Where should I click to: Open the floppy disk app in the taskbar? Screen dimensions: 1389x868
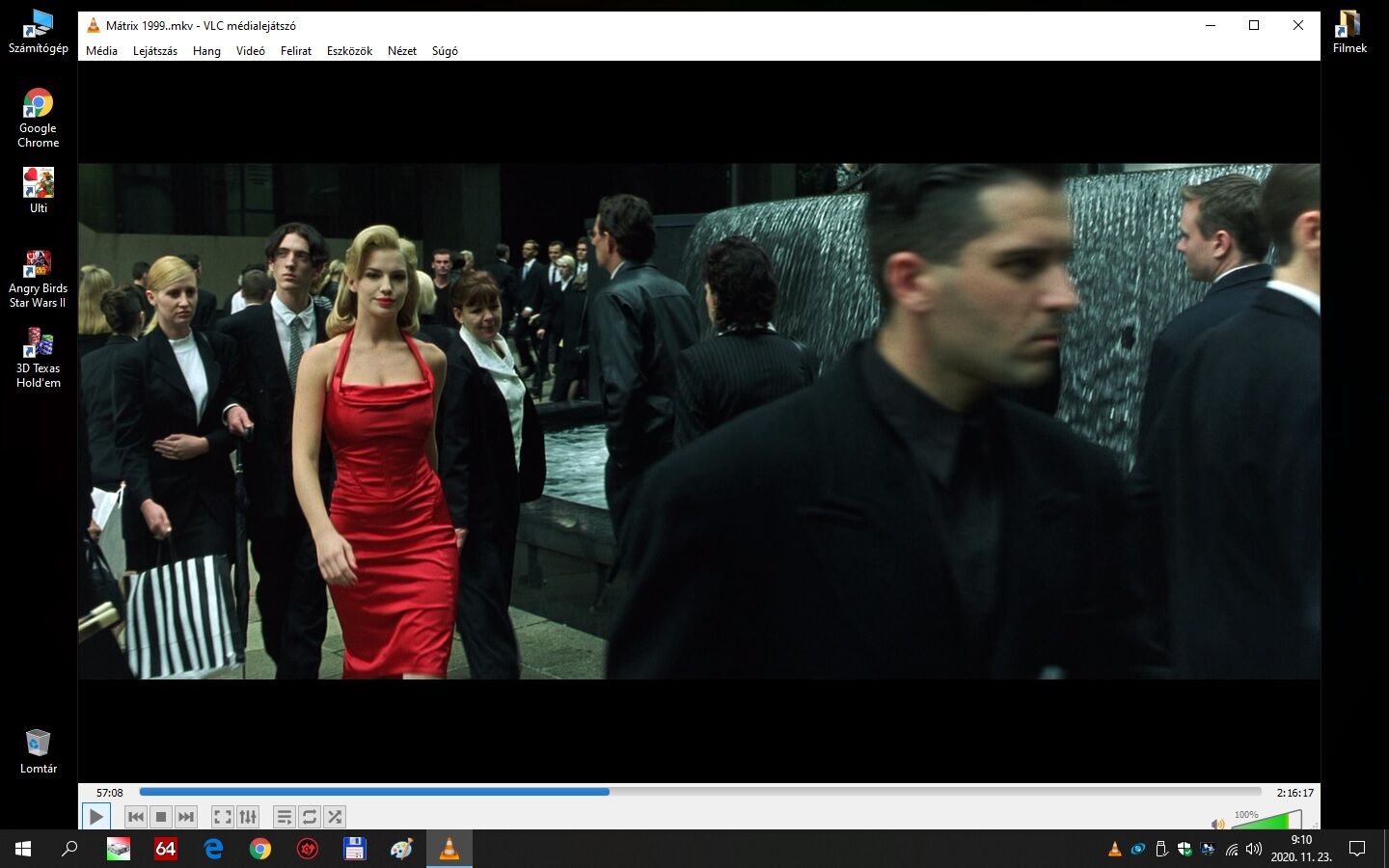[x=355, y=849]
